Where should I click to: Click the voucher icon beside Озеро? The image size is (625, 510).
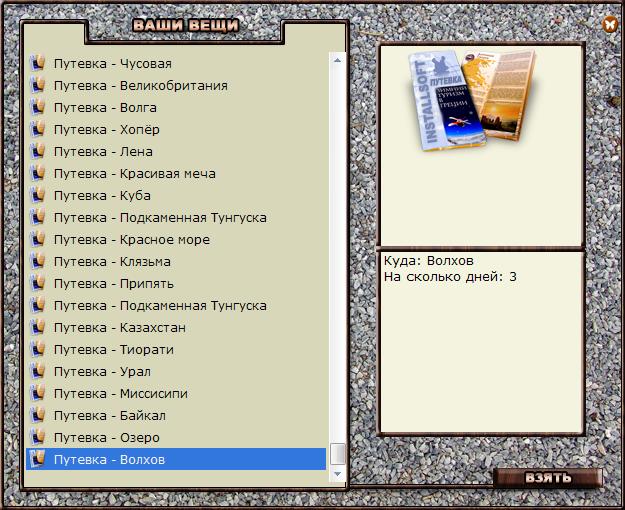tap(37, 437)
